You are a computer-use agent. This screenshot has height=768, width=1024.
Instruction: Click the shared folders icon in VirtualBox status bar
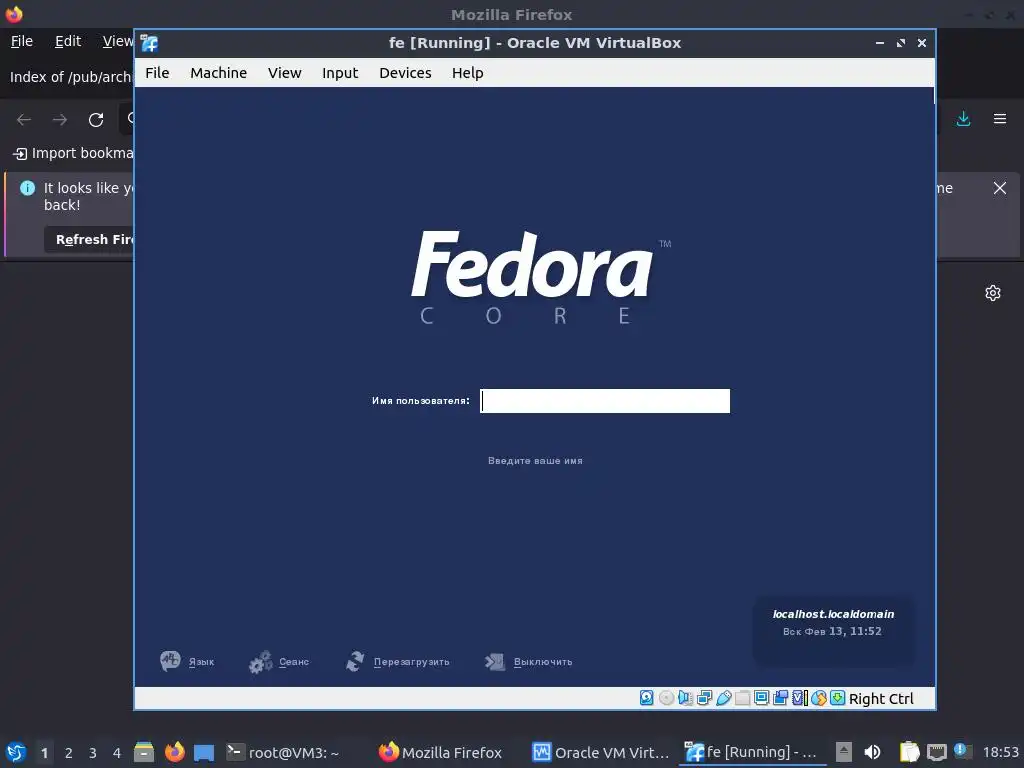coord(743,698)
